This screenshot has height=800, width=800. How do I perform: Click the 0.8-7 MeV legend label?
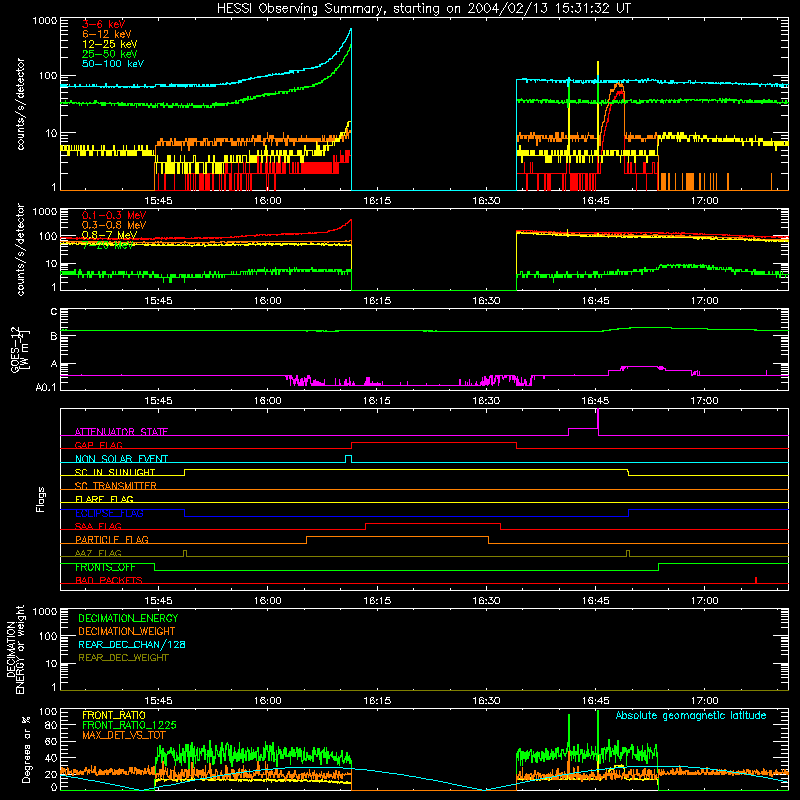point(109,235)
